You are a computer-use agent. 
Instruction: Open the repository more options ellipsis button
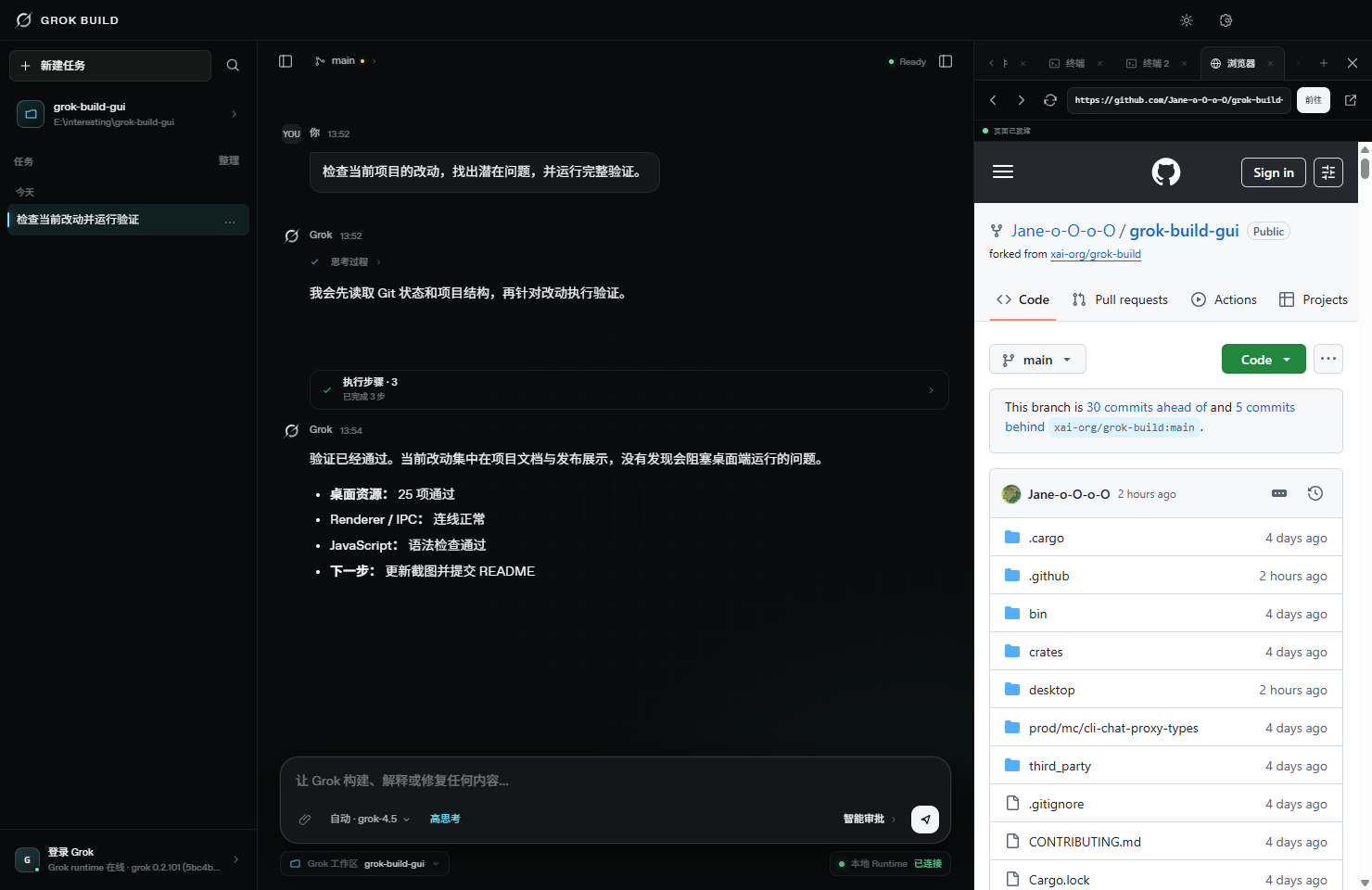point(1328,359)
